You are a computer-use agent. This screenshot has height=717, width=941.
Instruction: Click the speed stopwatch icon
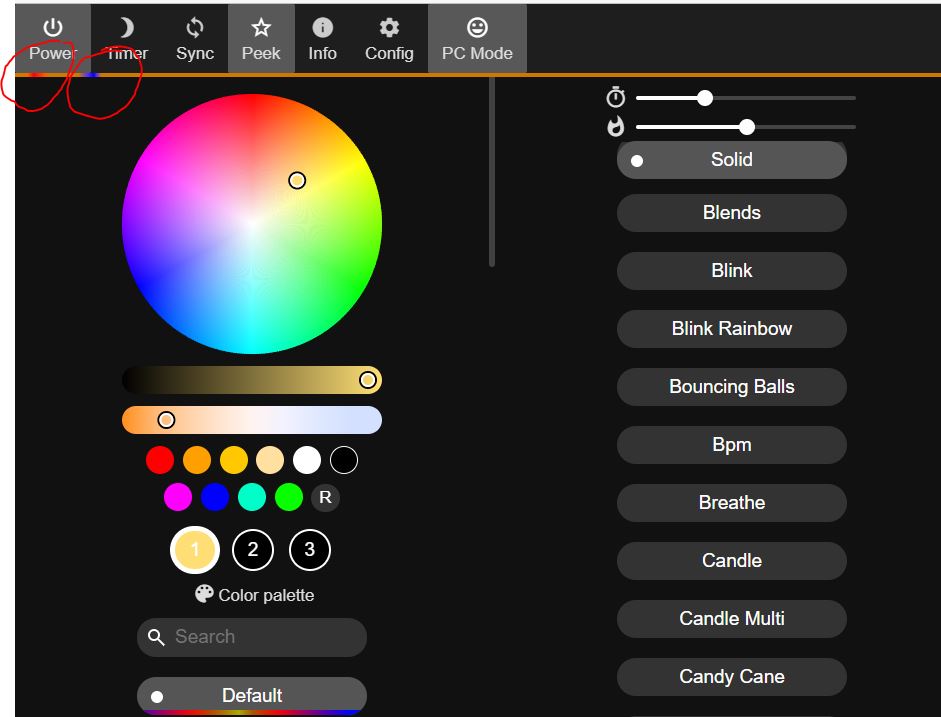616,97
